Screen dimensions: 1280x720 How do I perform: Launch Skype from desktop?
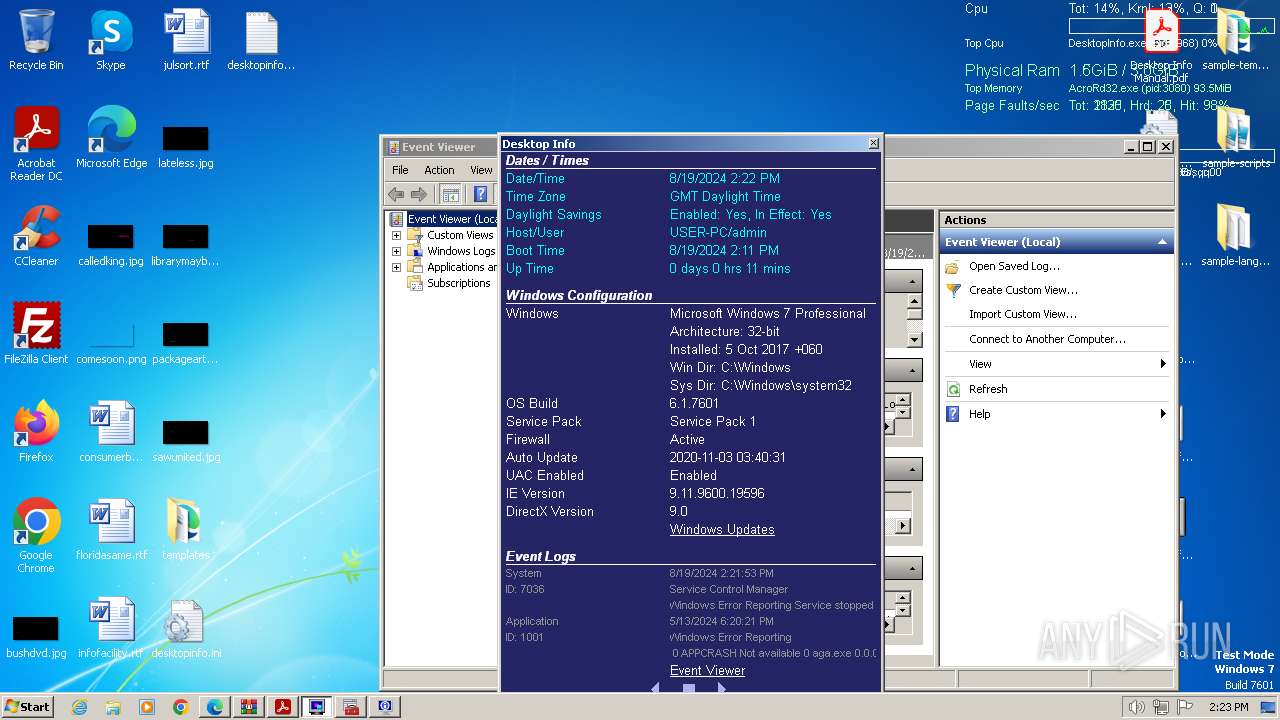click(111, 40)
